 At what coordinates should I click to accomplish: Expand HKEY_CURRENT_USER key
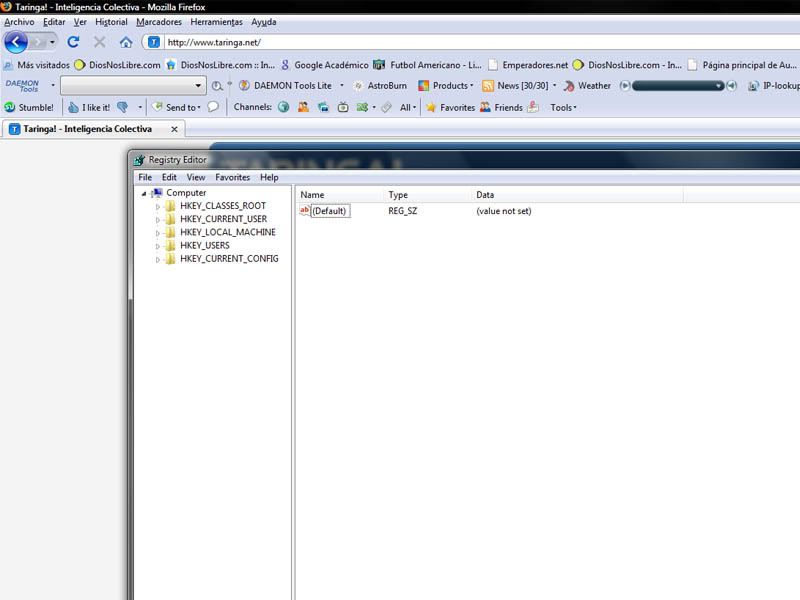(x=158, y=220)
